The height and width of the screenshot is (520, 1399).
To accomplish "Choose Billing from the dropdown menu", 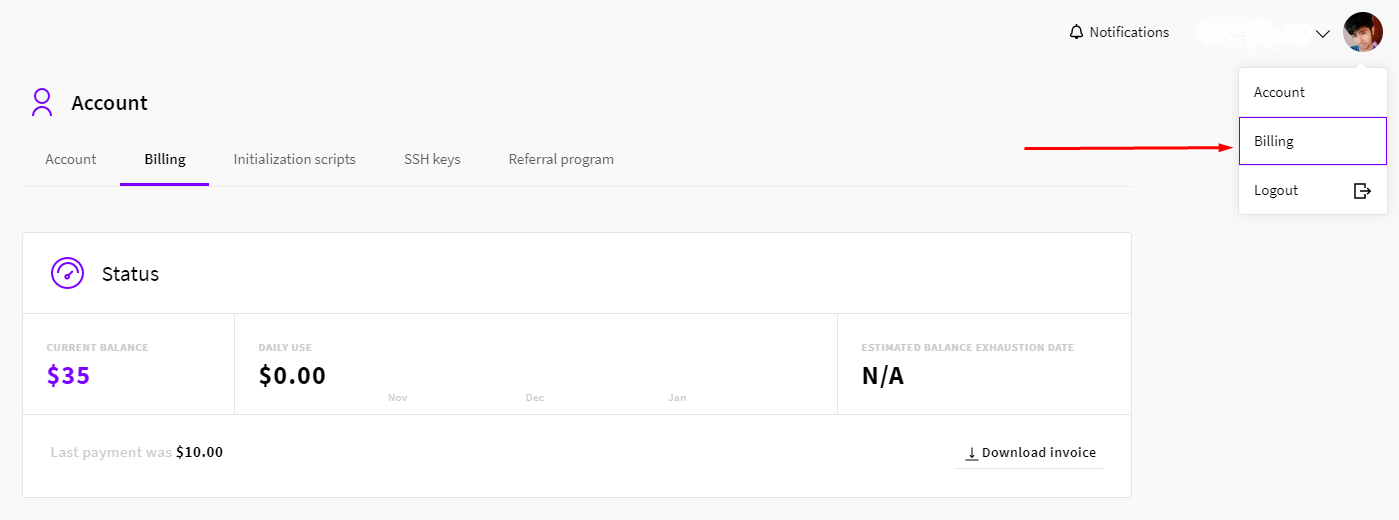I will (x=1312, y=141).
